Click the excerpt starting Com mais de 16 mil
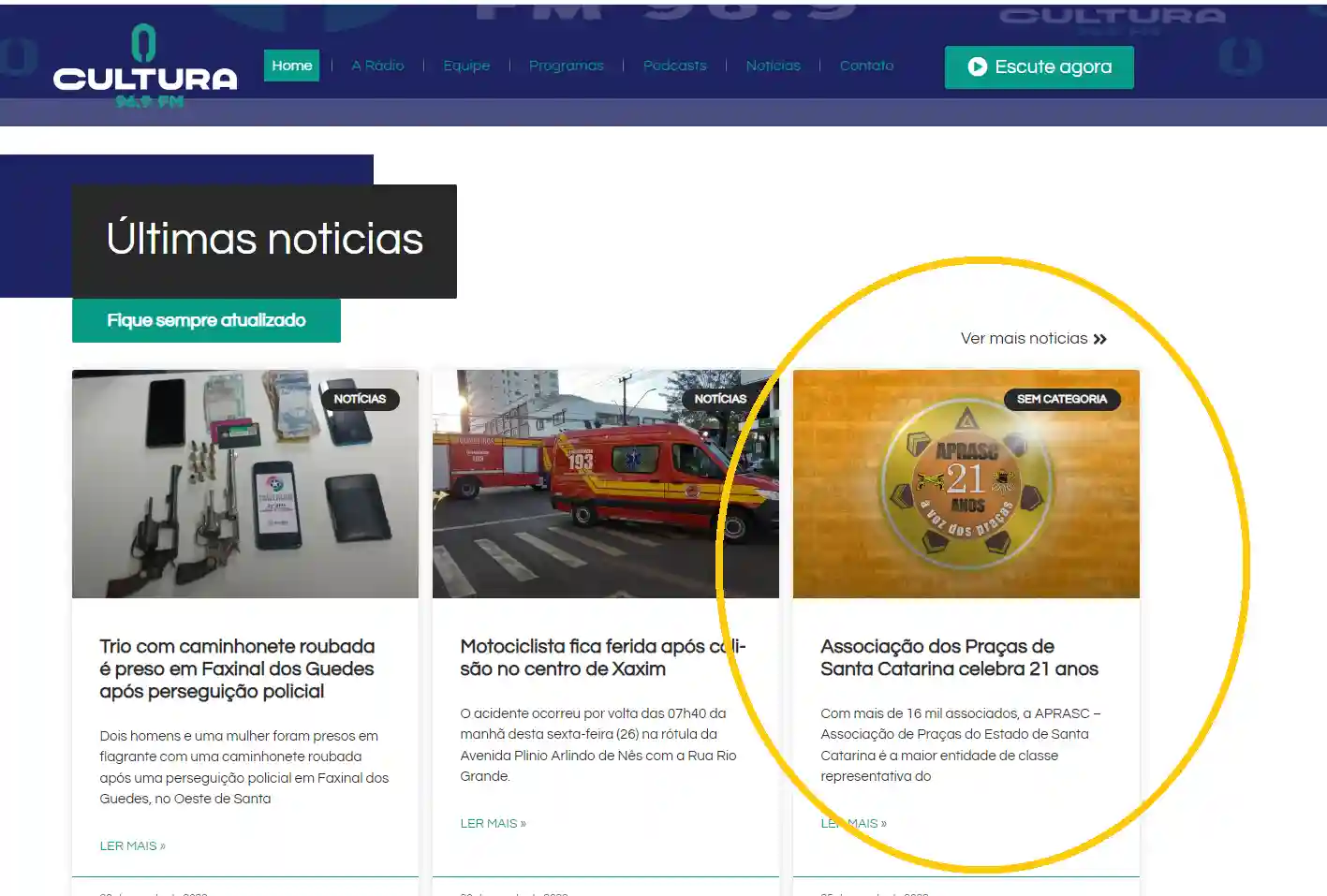1327x896 pixels. (x=961, y=744)
